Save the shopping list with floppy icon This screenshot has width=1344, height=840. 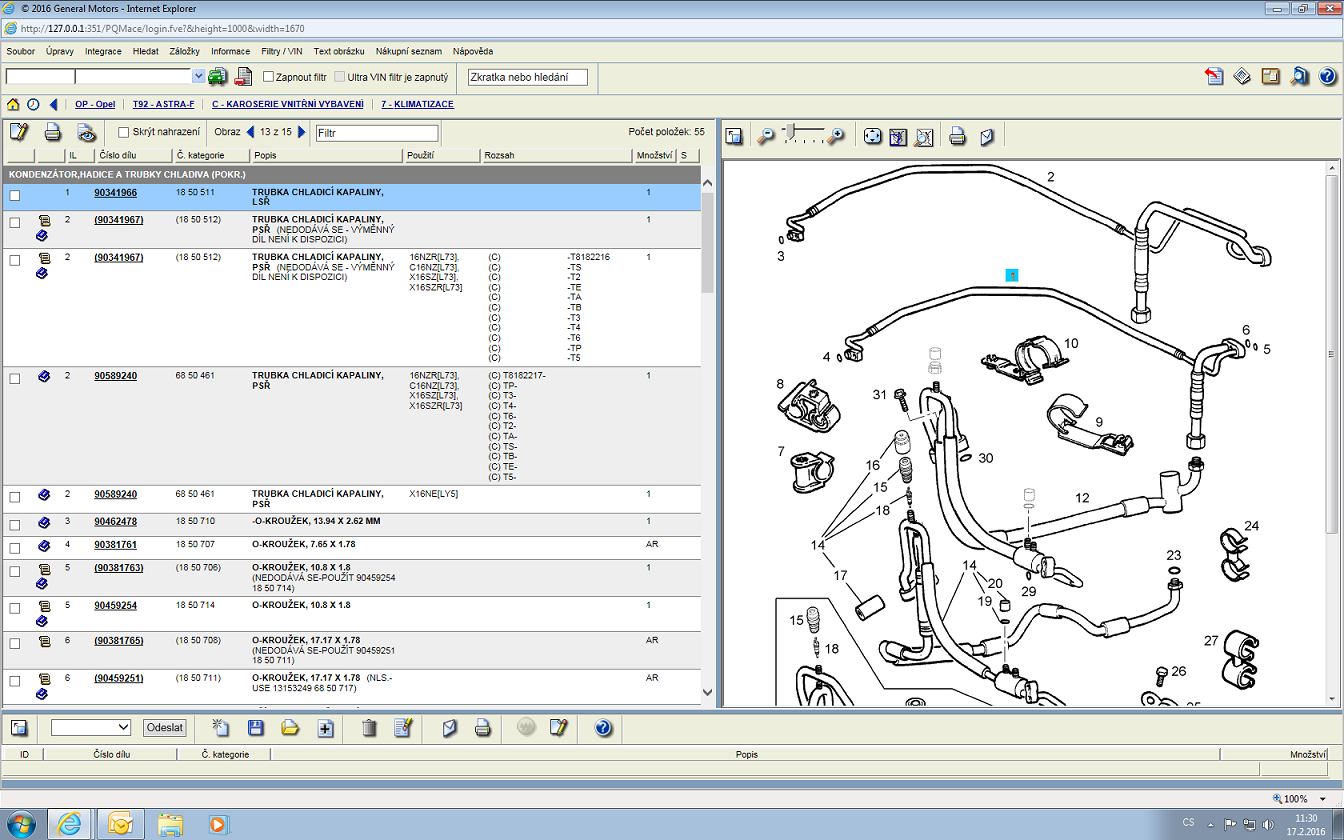[256, 728]
